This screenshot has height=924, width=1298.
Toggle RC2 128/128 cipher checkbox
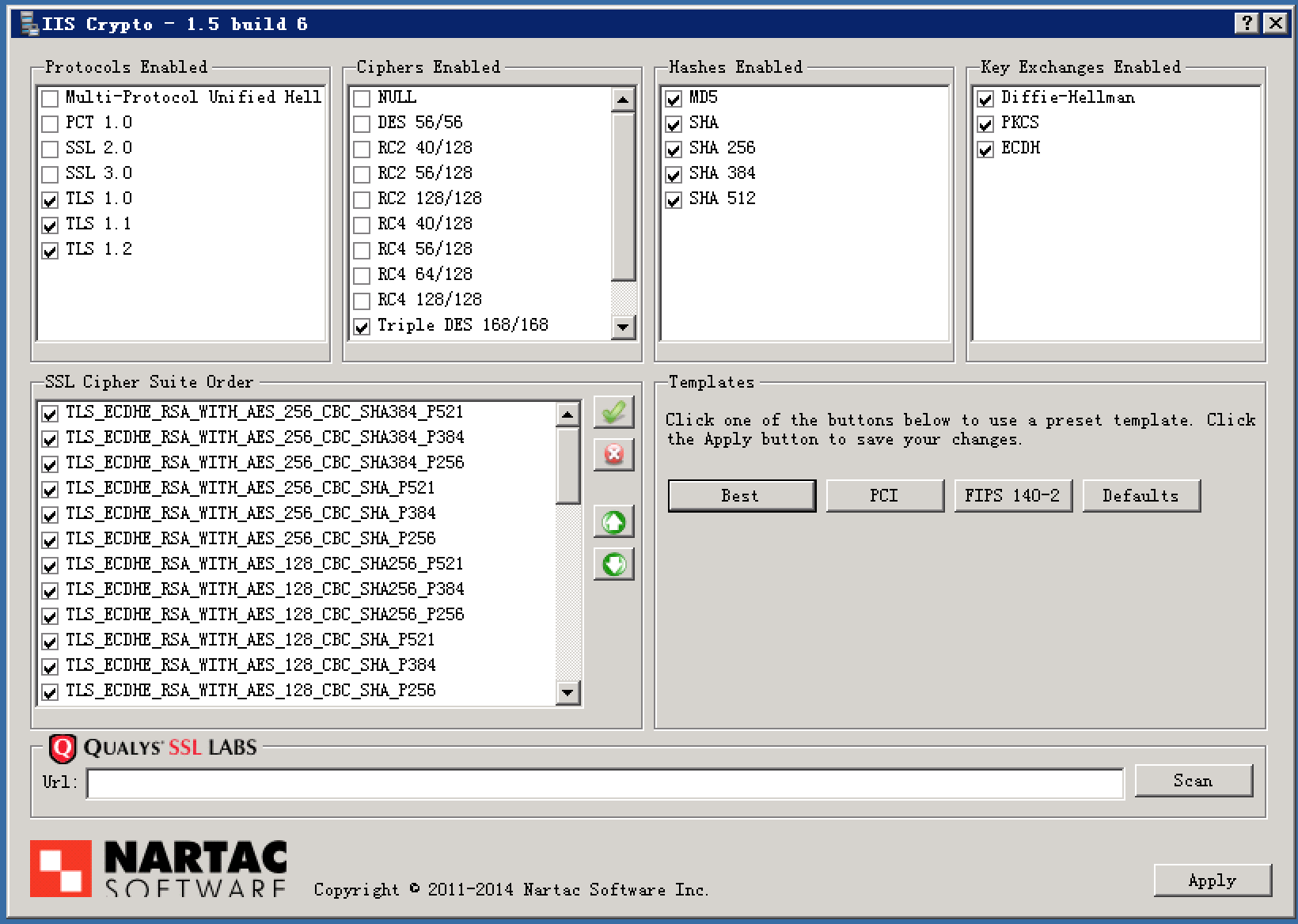362,200
